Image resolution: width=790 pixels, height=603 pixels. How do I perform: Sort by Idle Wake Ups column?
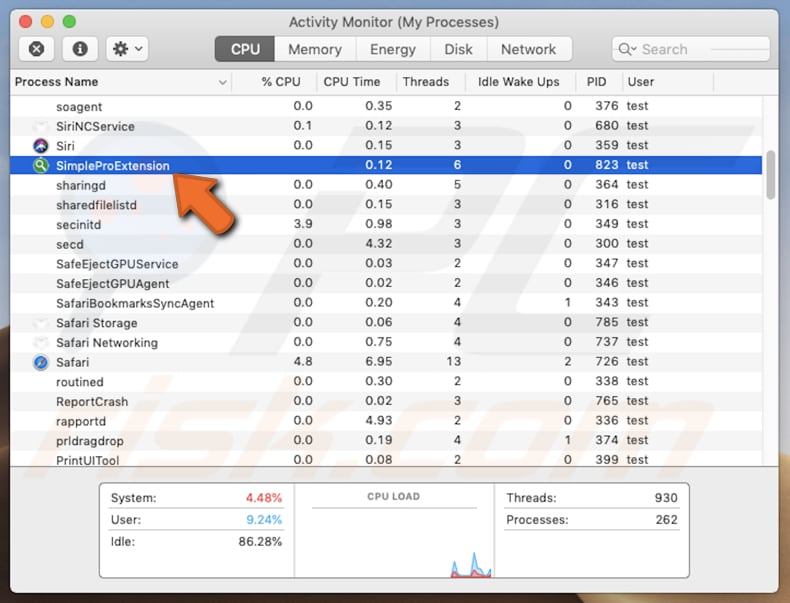coord(518,82)
